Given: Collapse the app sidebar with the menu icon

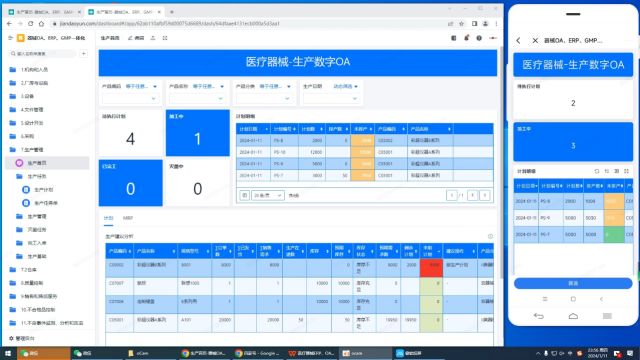Looking at the screenshot, I should [11, 38].
